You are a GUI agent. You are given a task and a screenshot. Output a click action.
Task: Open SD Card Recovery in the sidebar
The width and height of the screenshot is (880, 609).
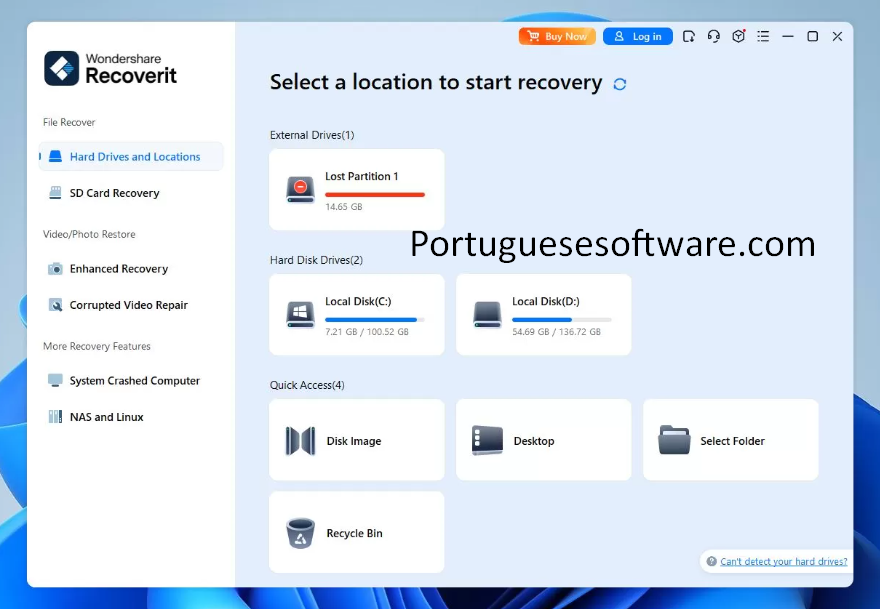pos(113,192)
